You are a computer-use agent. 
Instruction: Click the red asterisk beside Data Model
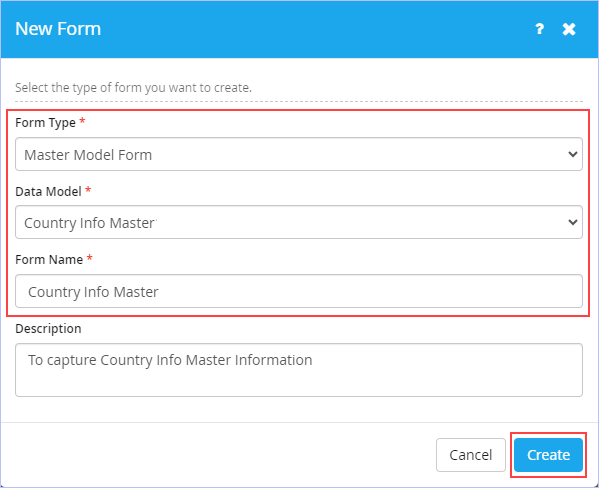click(88, 190)
